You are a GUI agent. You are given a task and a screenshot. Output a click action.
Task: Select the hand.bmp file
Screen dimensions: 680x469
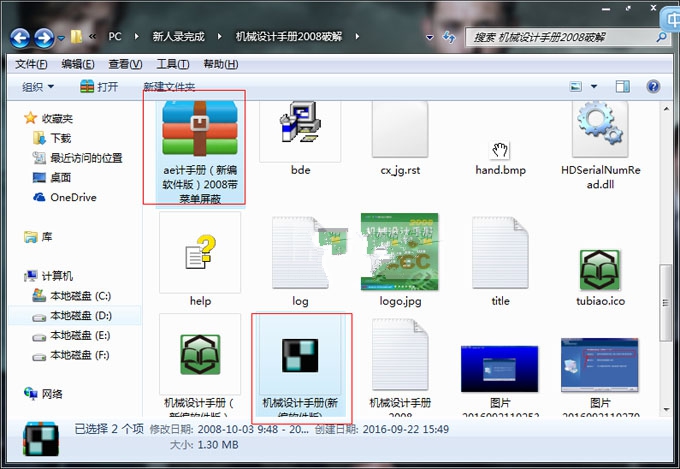(500, 151)
